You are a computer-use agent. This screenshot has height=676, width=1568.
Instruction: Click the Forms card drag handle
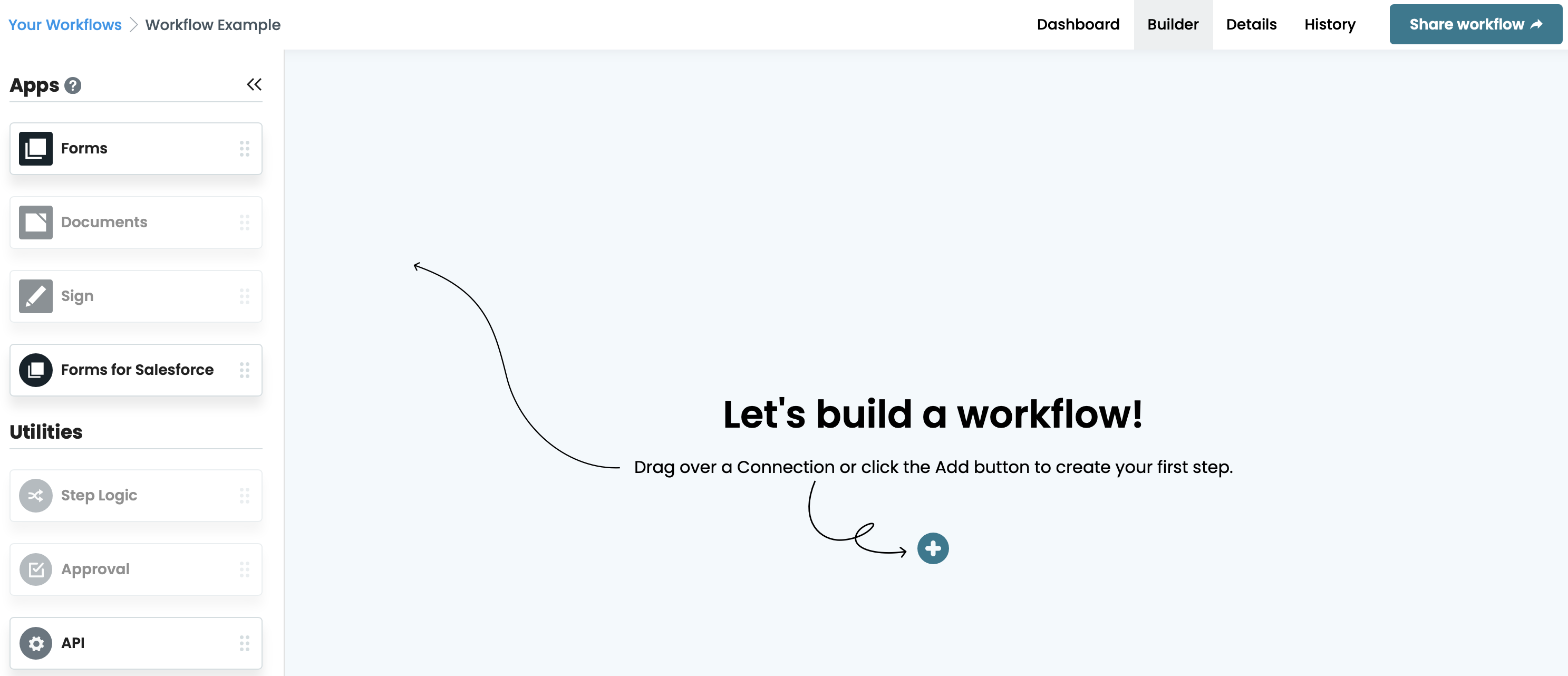tap(244, 149)
